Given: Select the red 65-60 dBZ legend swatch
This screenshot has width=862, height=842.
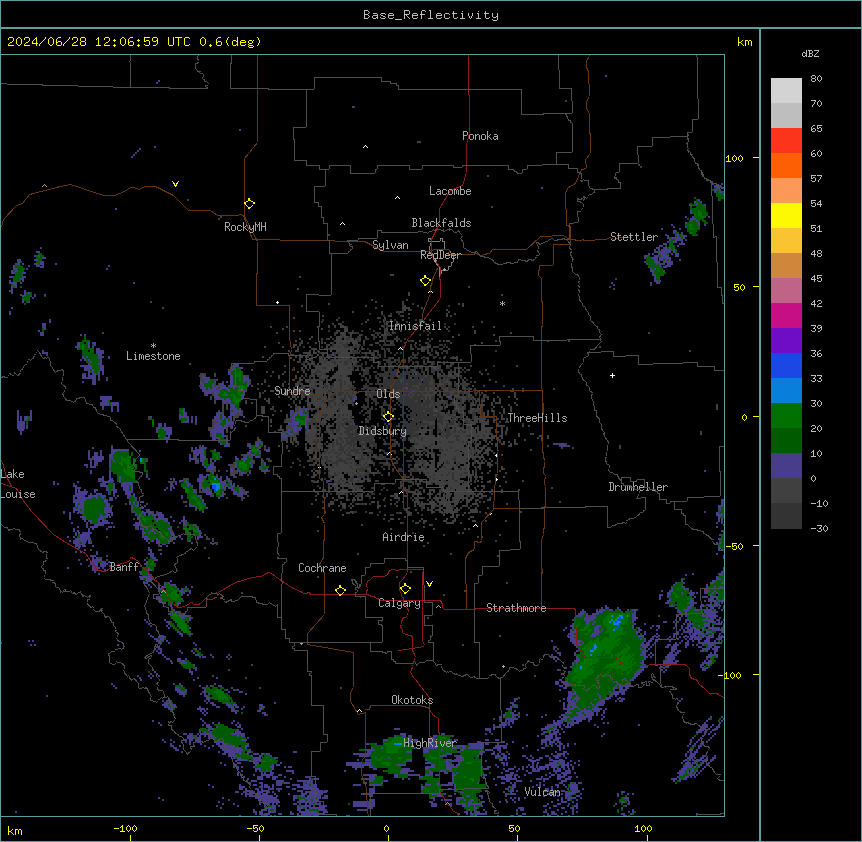Looking at the screenshot, I should click(786, 140).
